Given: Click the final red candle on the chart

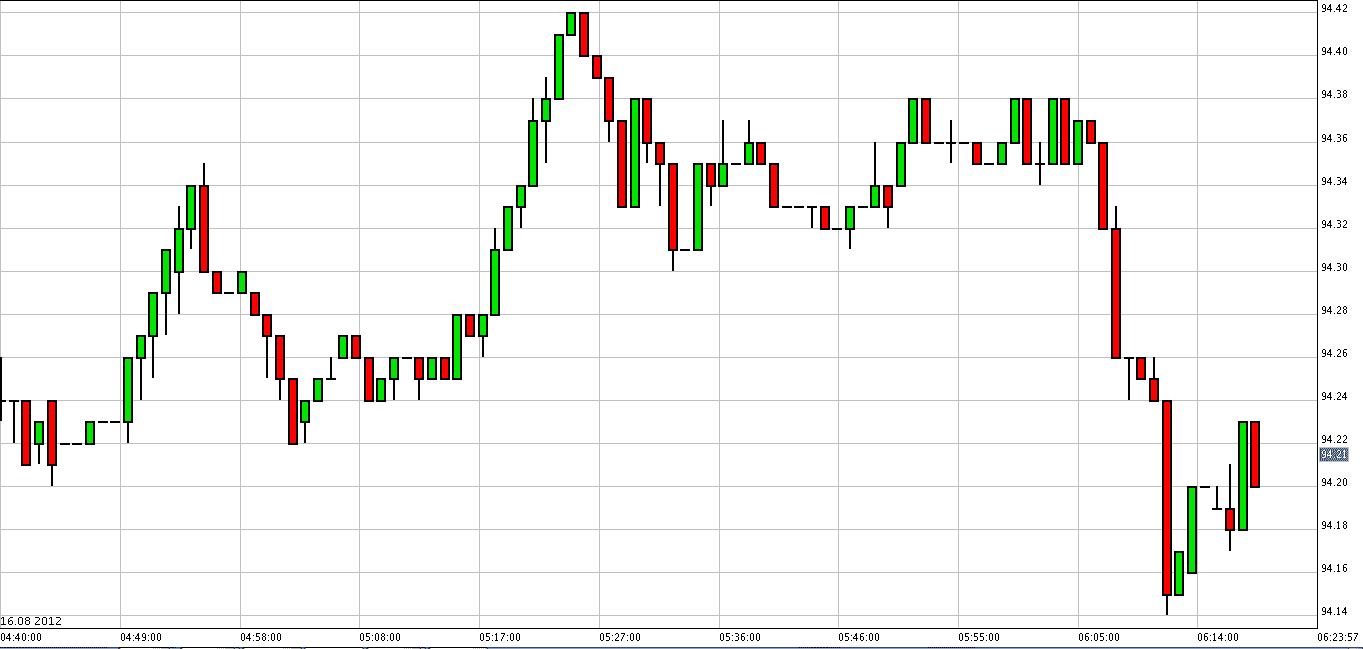Looking at the screenshot, I should 1255,455.
